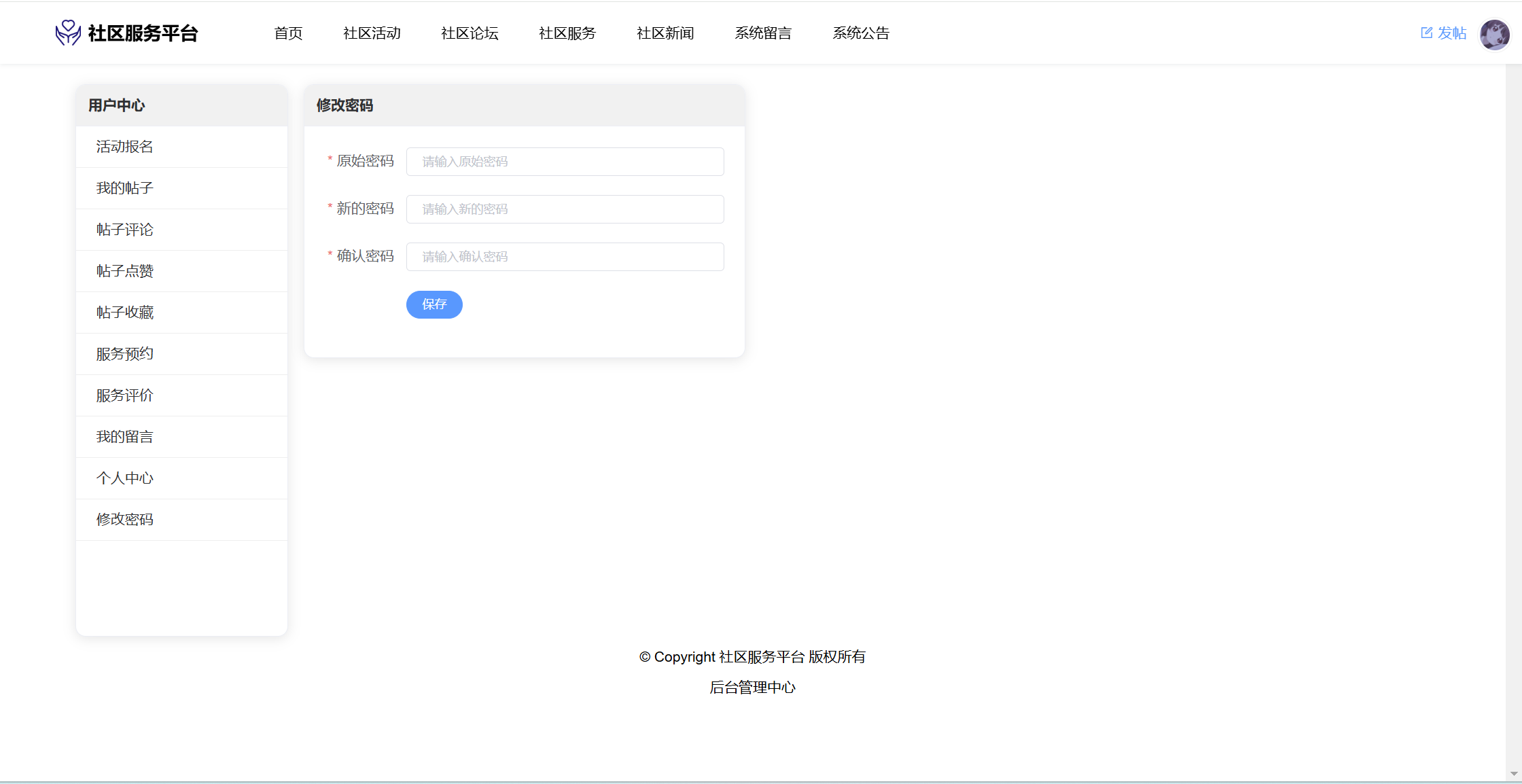Go to 个人中心 sidebar entry
Image resolution: width=1522 pixels, height=784 pixels.
(125, 478)
